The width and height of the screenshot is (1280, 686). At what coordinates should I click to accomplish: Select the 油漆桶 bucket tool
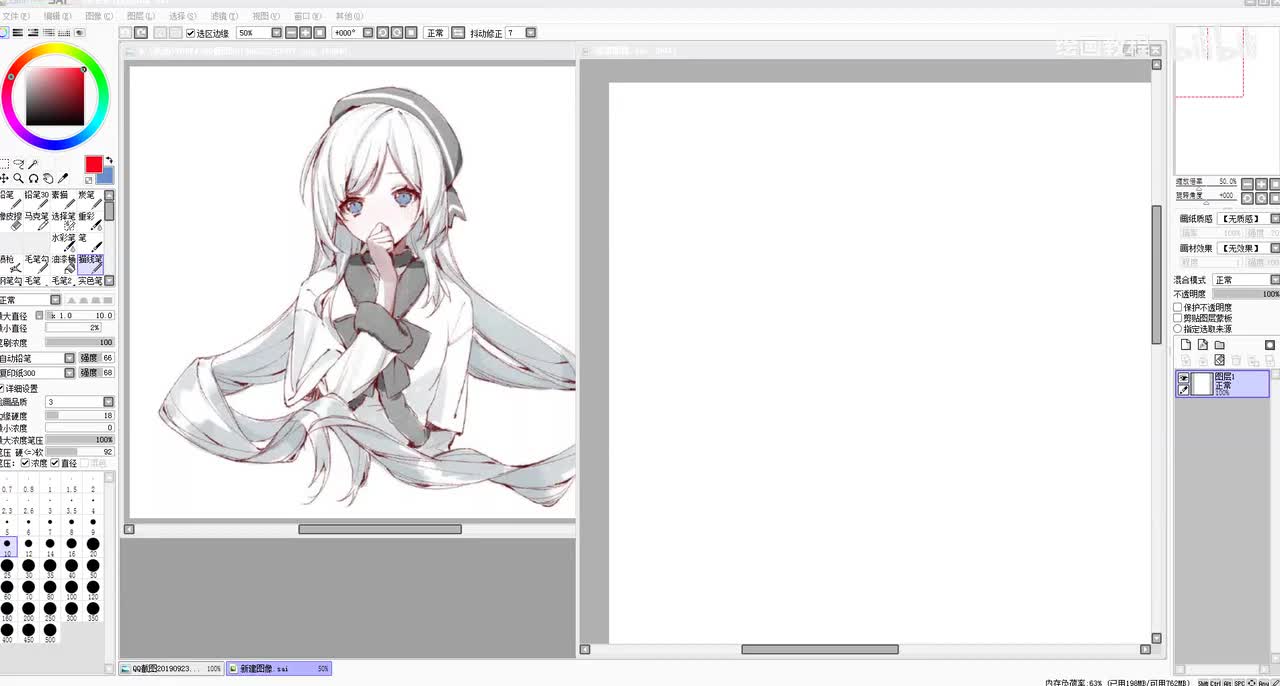[x=64, y=264]
